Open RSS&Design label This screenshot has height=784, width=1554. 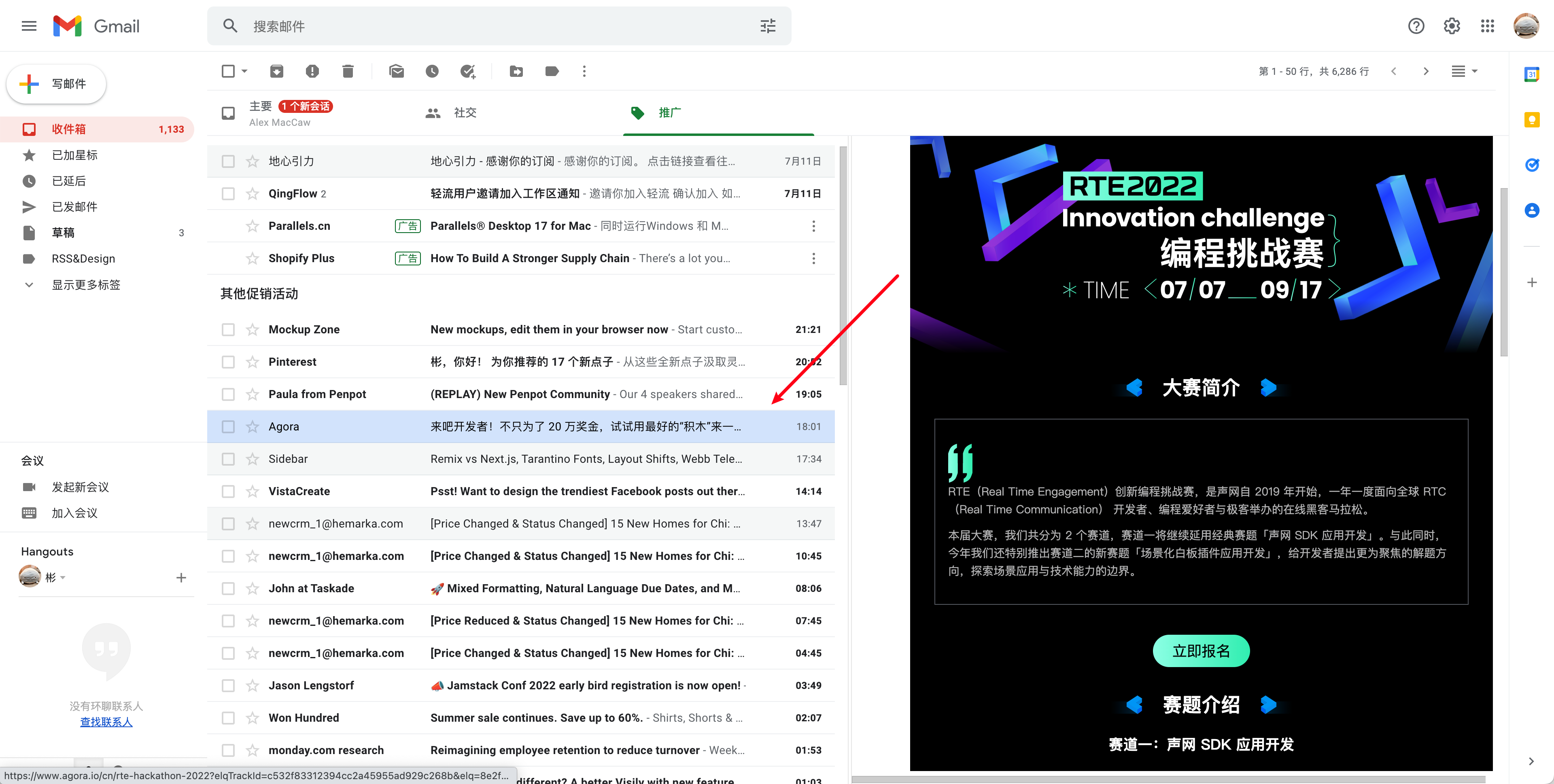97,259
